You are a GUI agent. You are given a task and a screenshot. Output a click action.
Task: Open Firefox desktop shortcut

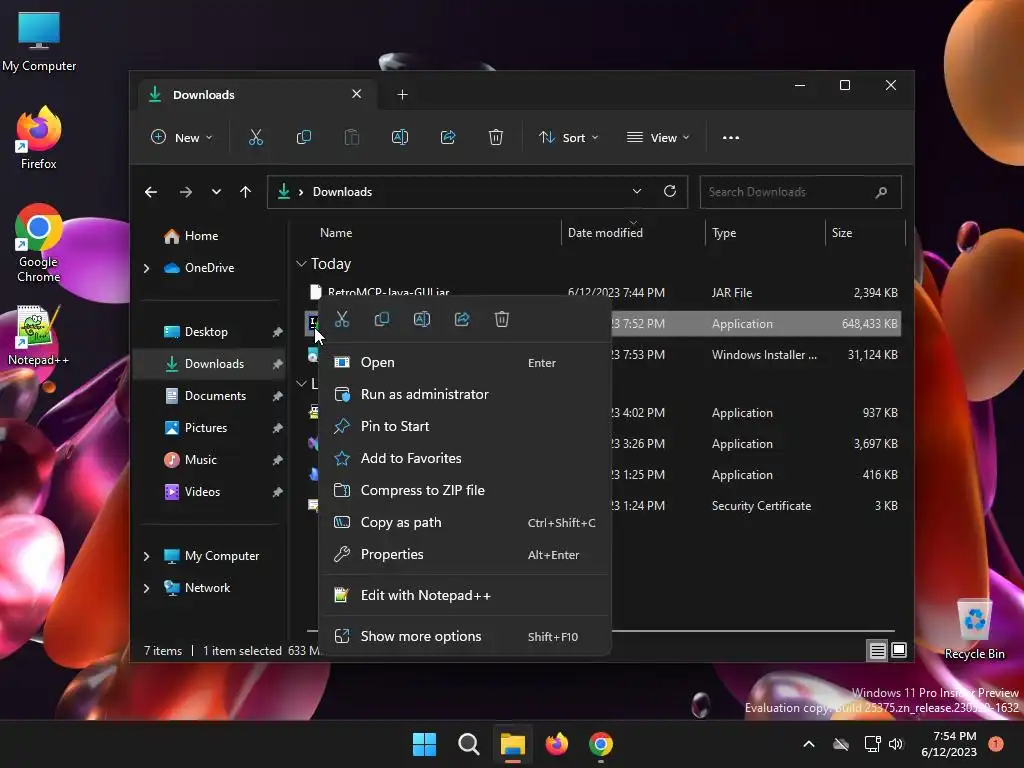click(39, 138)
